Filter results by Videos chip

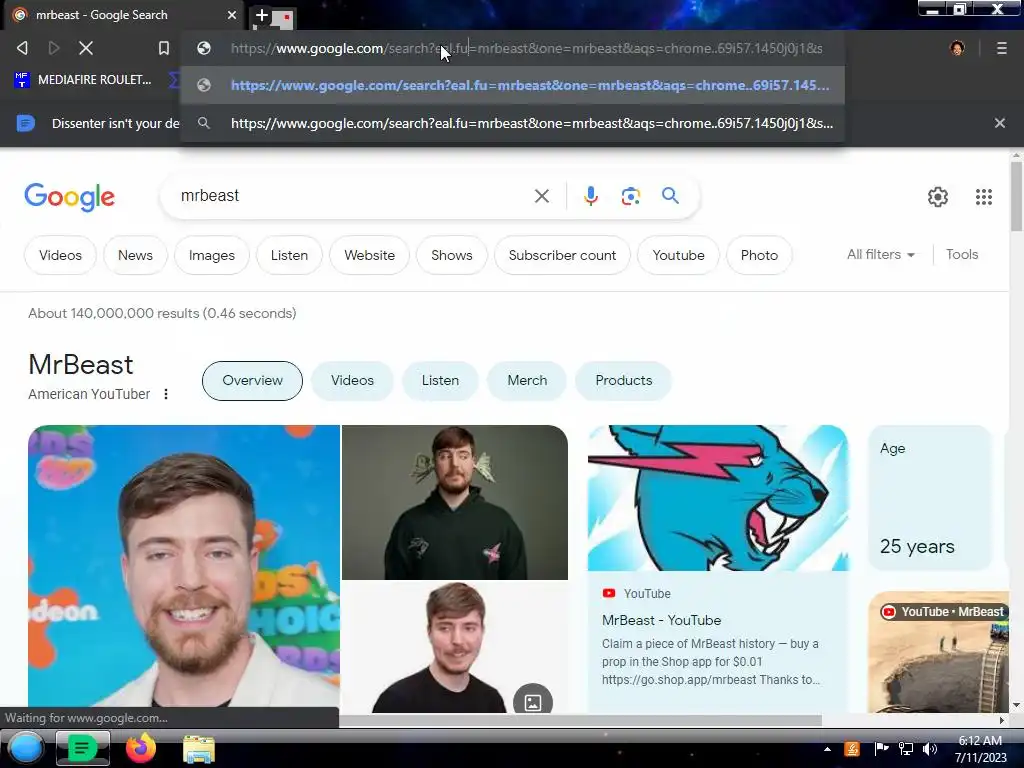coord(60,255)
